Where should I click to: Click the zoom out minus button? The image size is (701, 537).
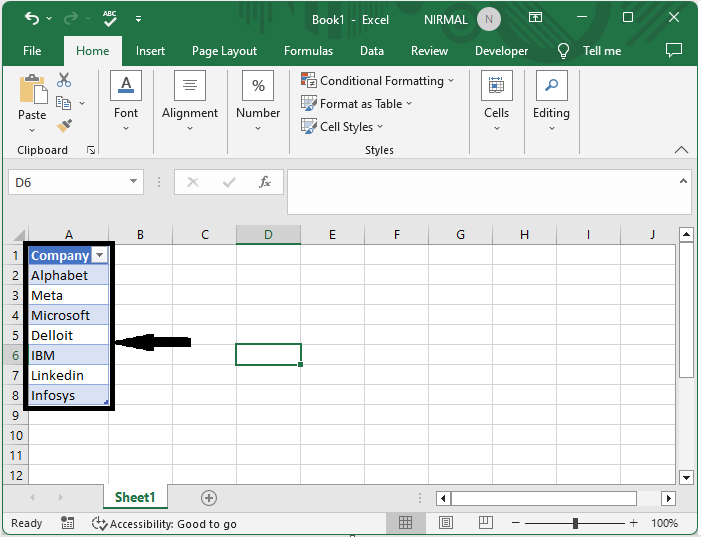point(516,523)
